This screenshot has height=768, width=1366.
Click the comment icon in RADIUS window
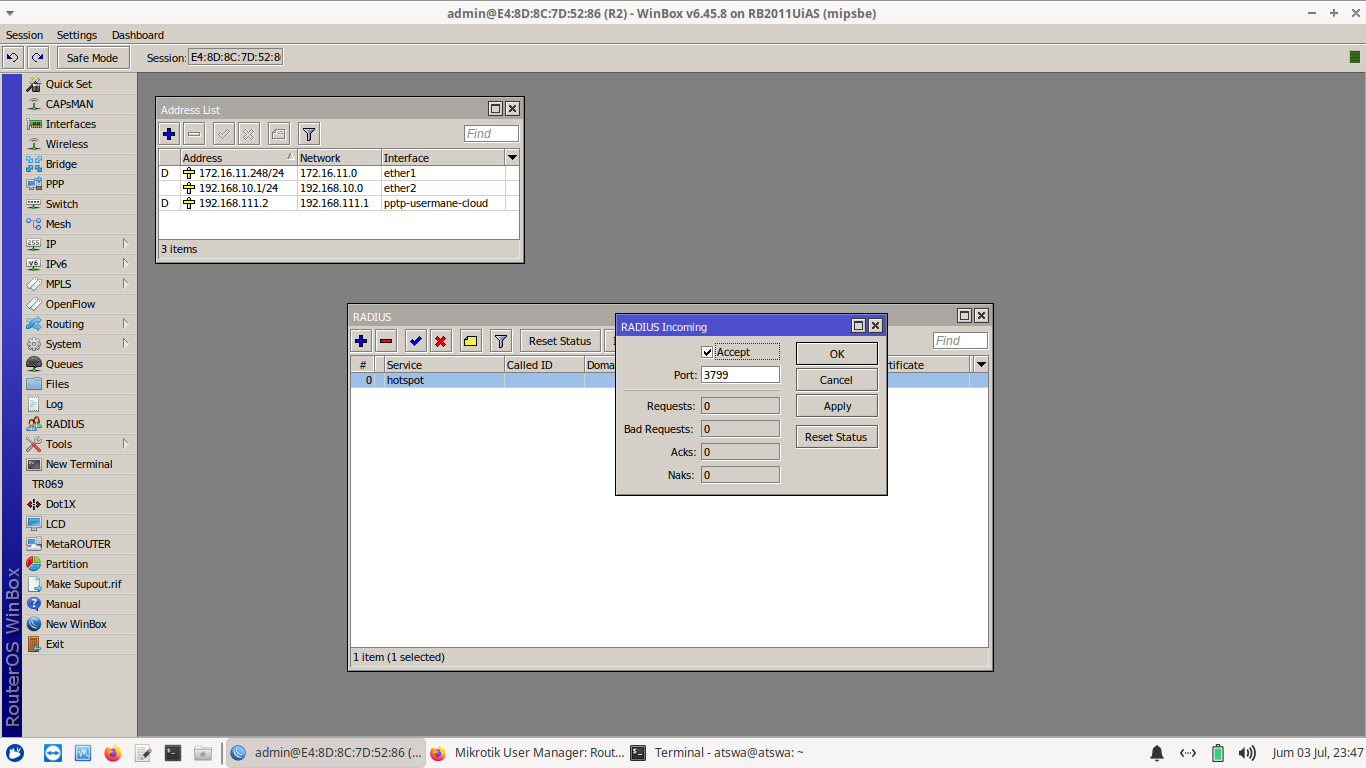[x=471, y=341]
